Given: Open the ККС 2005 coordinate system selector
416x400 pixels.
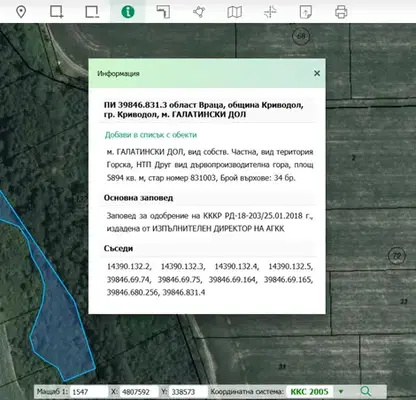Looking at the screenshot, I should pos(309,392).
